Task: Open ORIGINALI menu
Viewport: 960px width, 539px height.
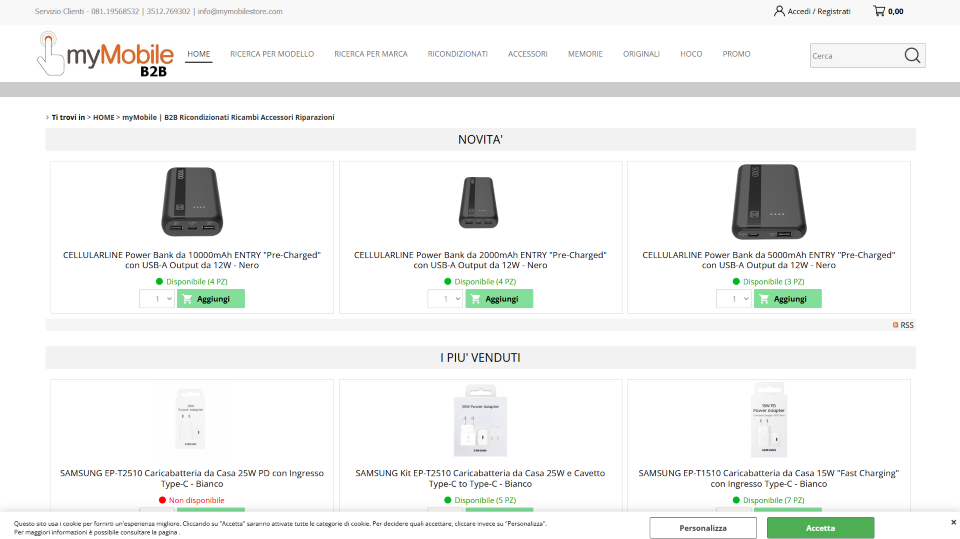Action: pos(642,54)
